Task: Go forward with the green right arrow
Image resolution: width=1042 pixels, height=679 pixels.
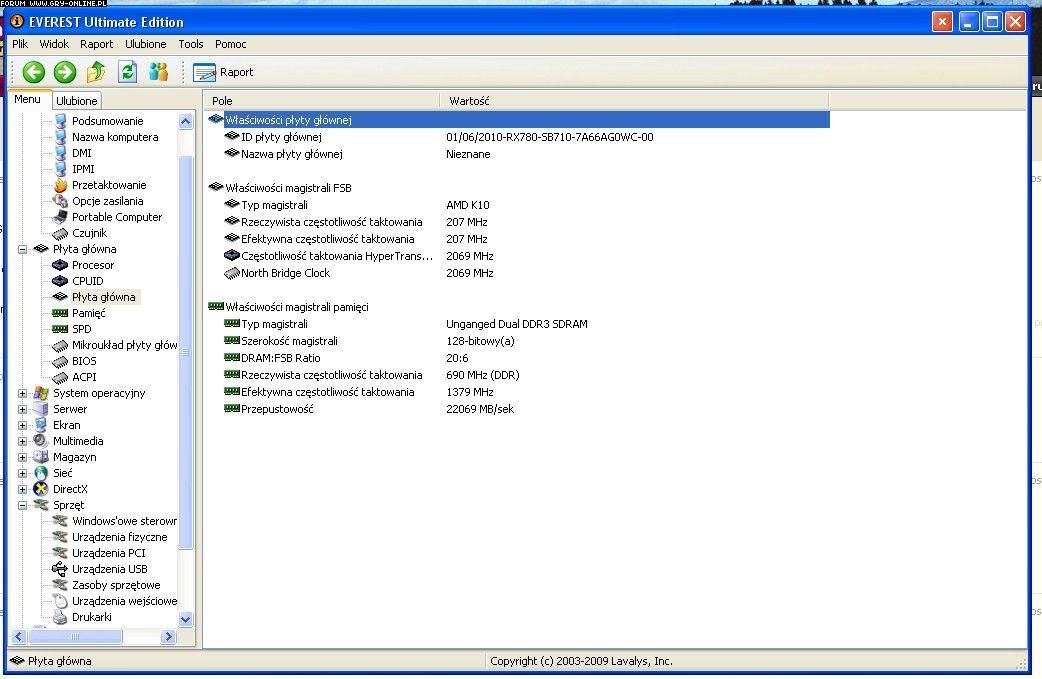Action: pos(65,72)
